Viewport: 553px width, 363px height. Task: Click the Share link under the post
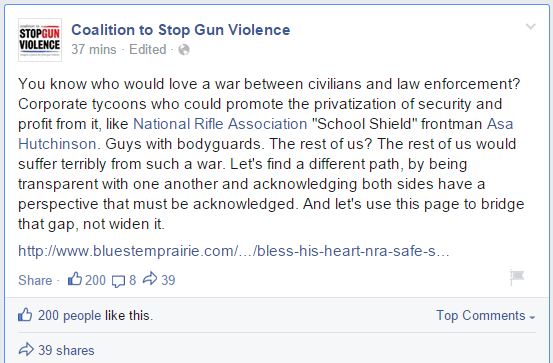pyautogui.click(x=35, y=280)
